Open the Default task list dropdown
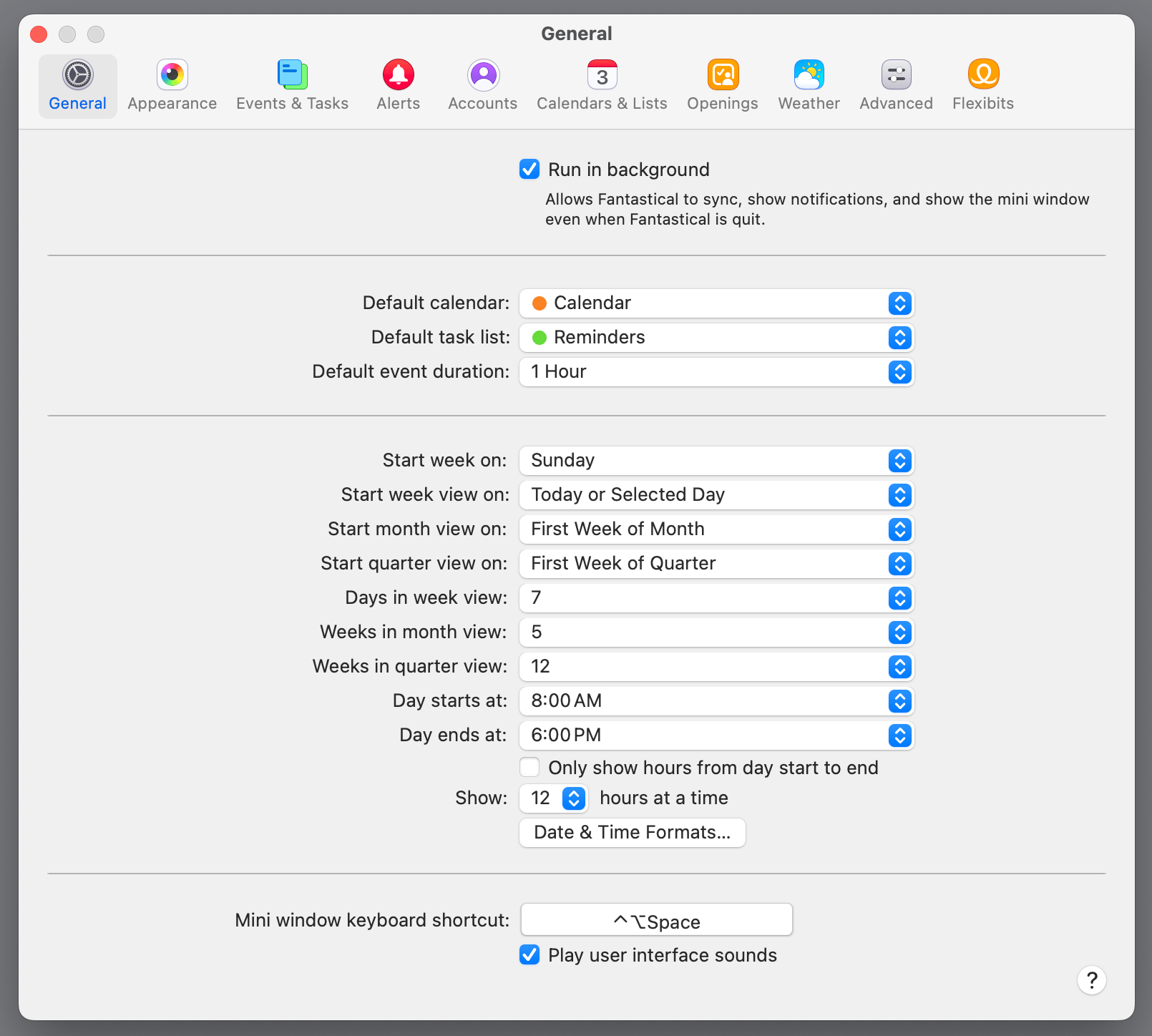This screenshot has width=1152, height=1036. coord(716,338)
